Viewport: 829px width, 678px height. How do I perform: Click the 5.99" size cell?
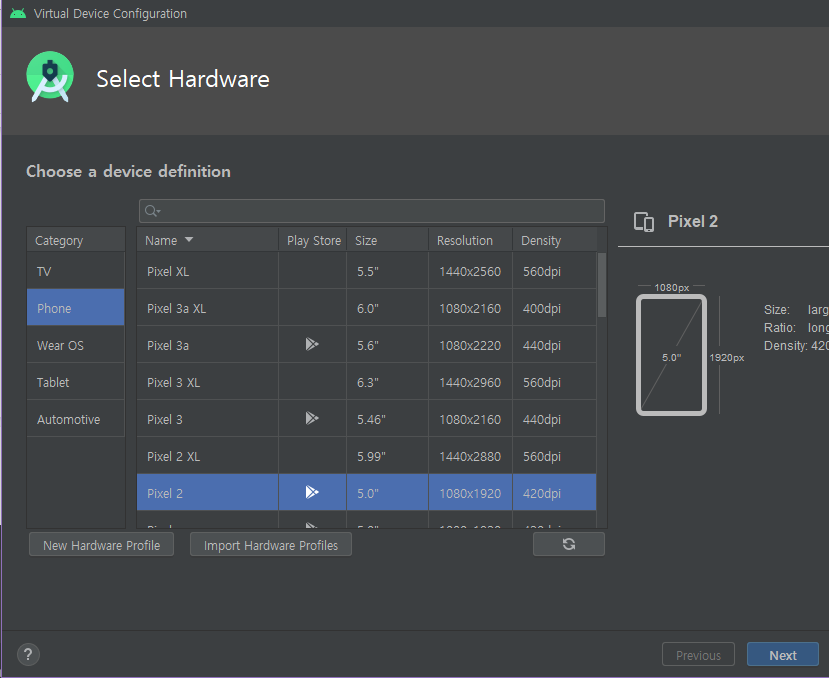(388, 456)
